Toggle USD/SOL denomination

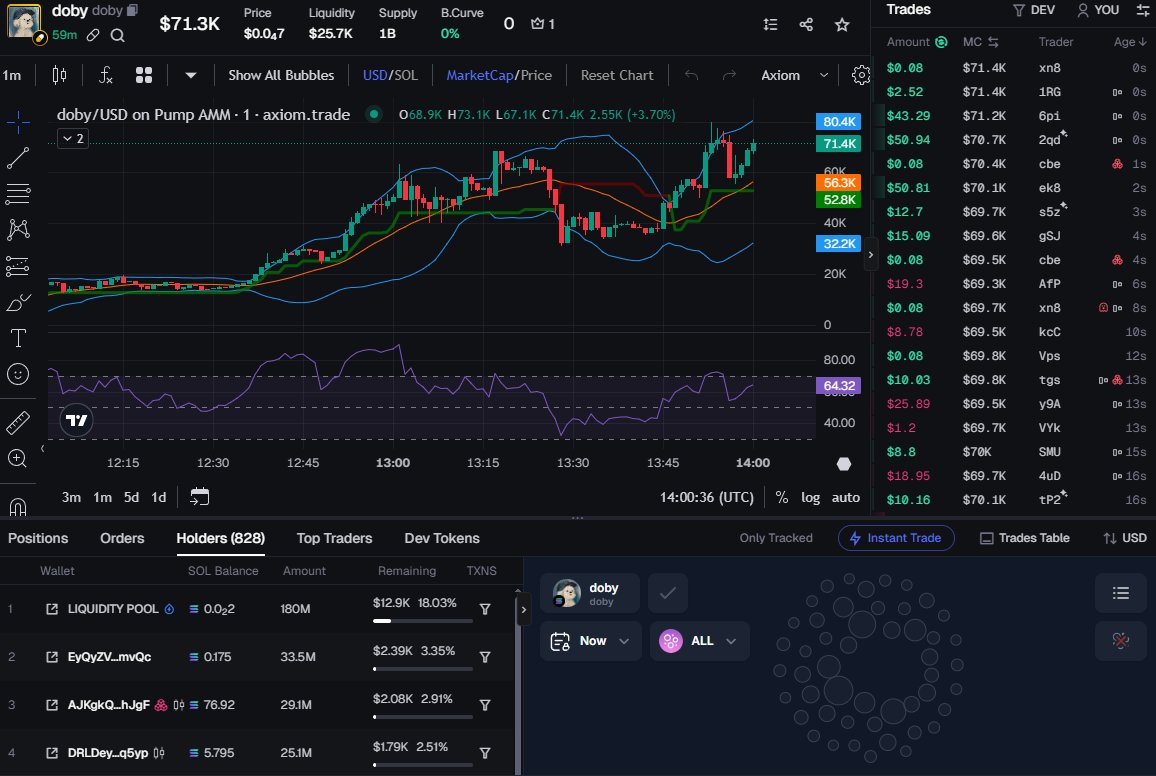(x=390, y=75)
